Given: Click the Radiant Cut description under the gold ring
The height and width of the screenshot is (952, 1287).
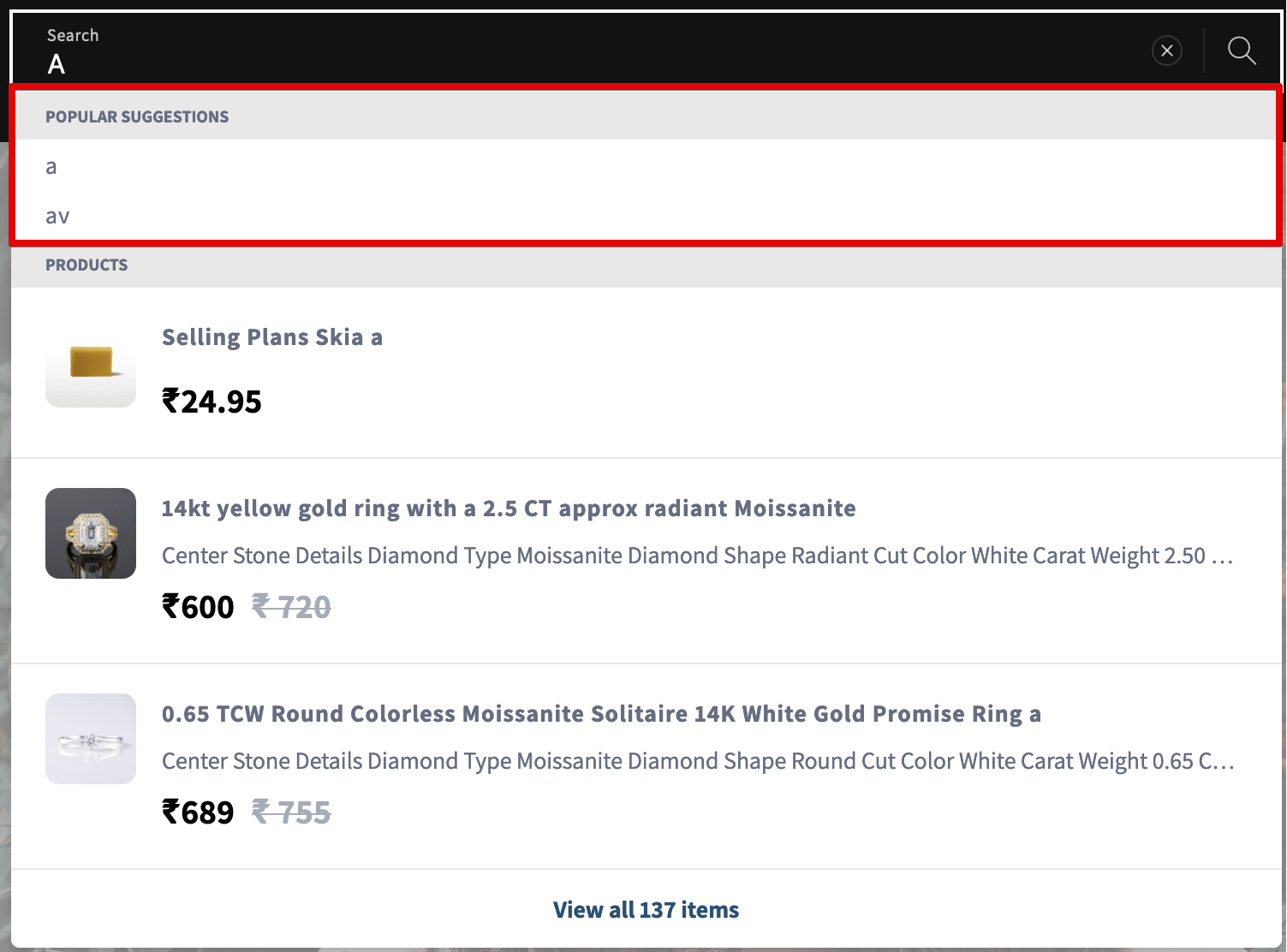Looking at the screenshot, I should point(698,556).
